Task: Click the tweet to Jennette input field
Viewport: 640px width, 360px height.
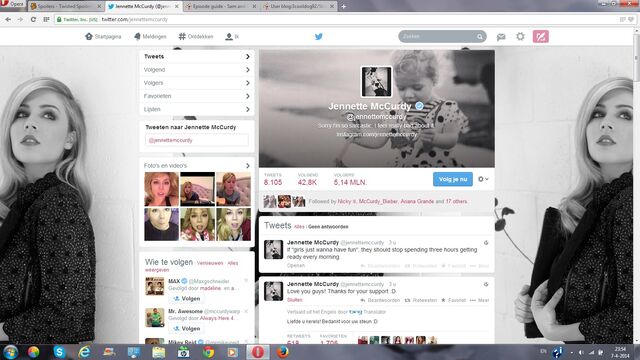Action: tap(197, 140)
